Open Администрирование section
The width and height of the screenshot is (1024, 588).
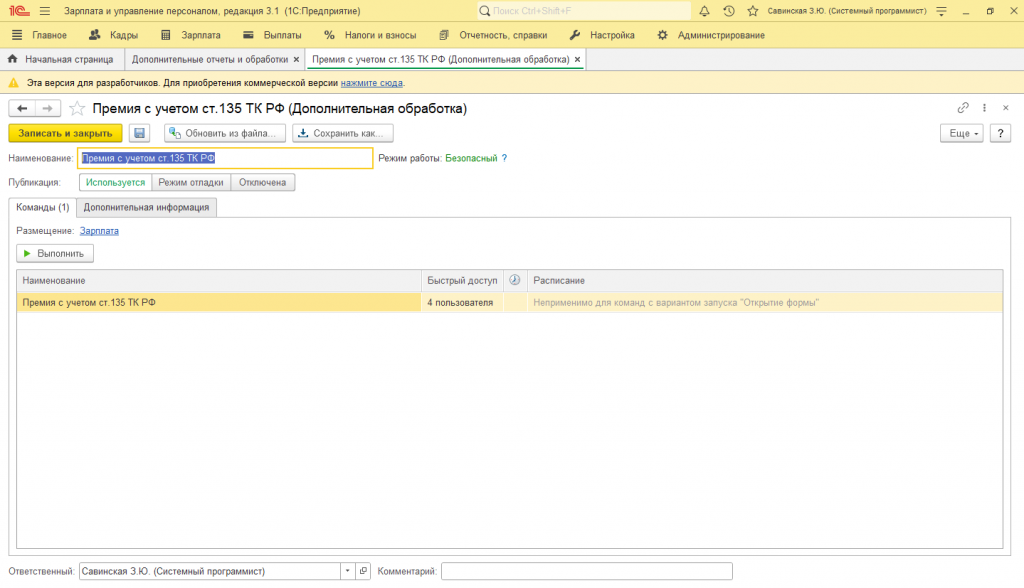[x=711, y=35]
